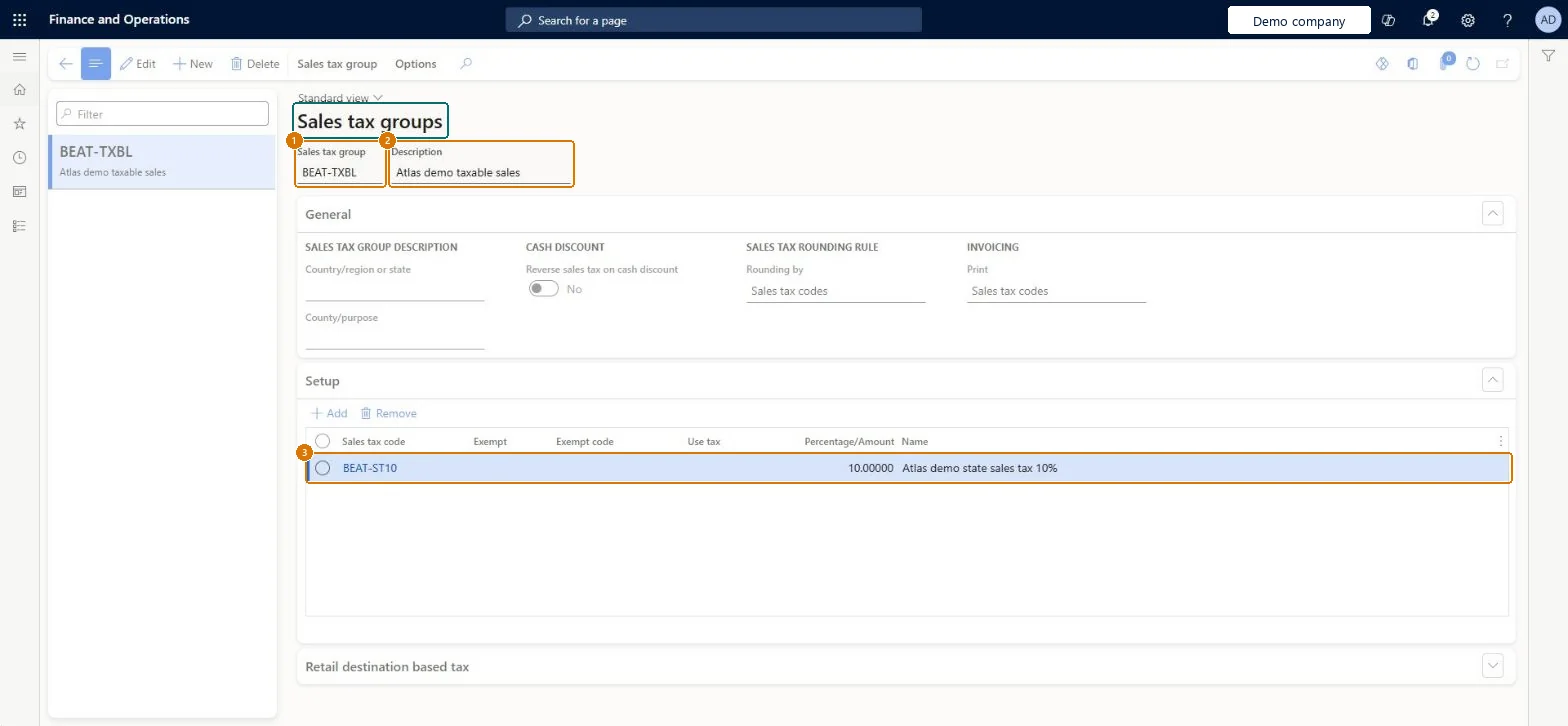Go to the Home icon in sidebar
Screen dimensions: 1568x726
19,90
